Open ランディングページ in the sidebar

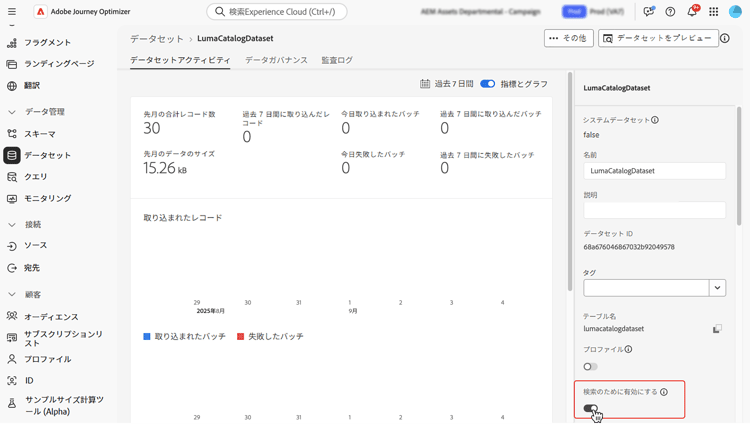[59, 64]
